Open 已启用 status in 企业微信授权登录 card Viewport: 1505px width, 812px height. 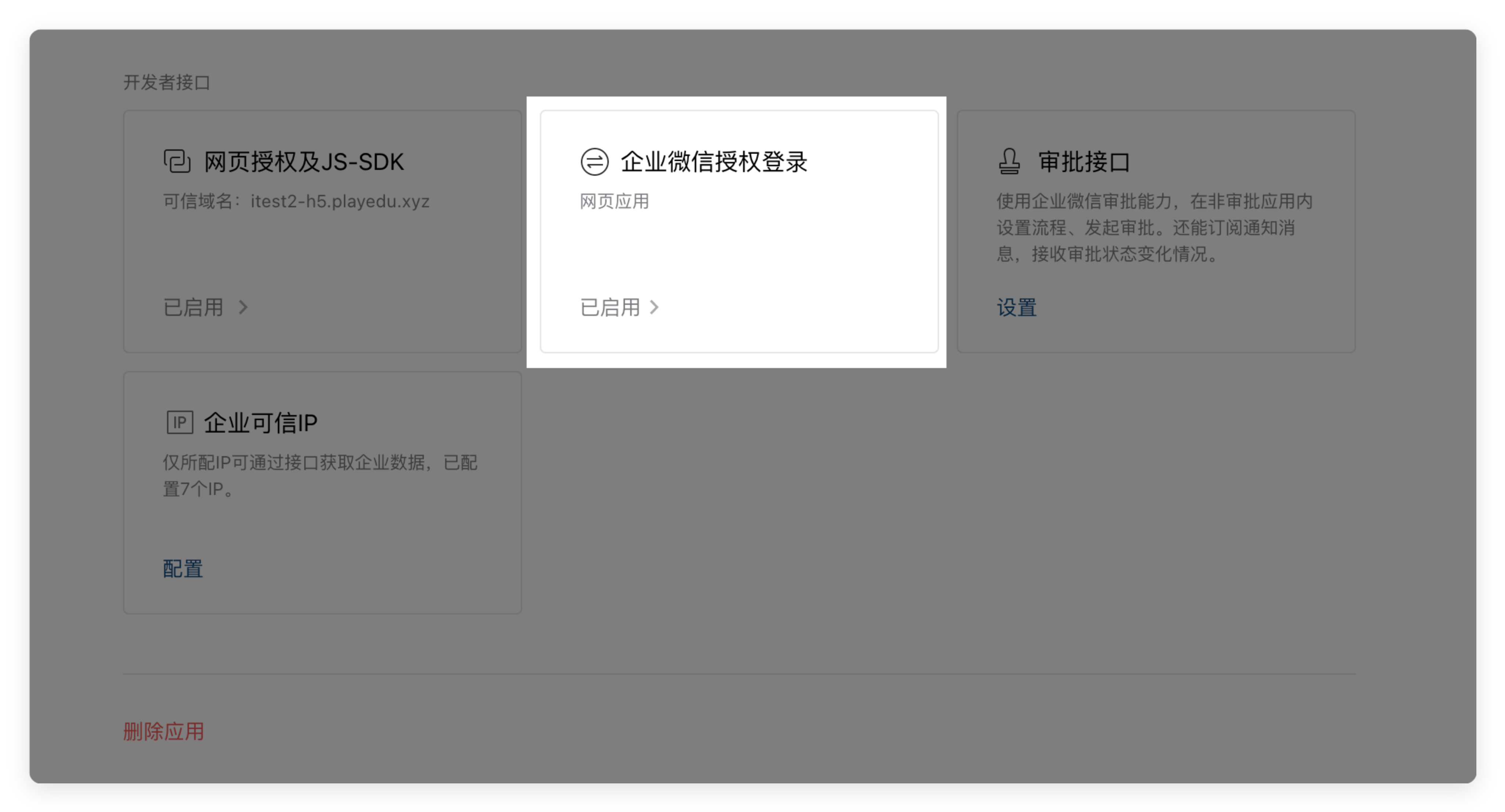pyautogui.click(x=610, y=307)
